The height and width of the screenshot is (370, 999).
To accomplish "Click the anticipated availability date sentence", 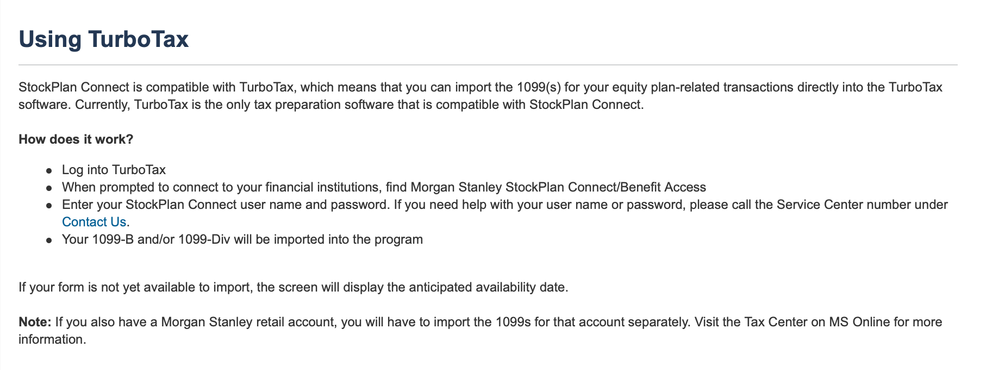I will pyautogui.click(x=293, y=287).
